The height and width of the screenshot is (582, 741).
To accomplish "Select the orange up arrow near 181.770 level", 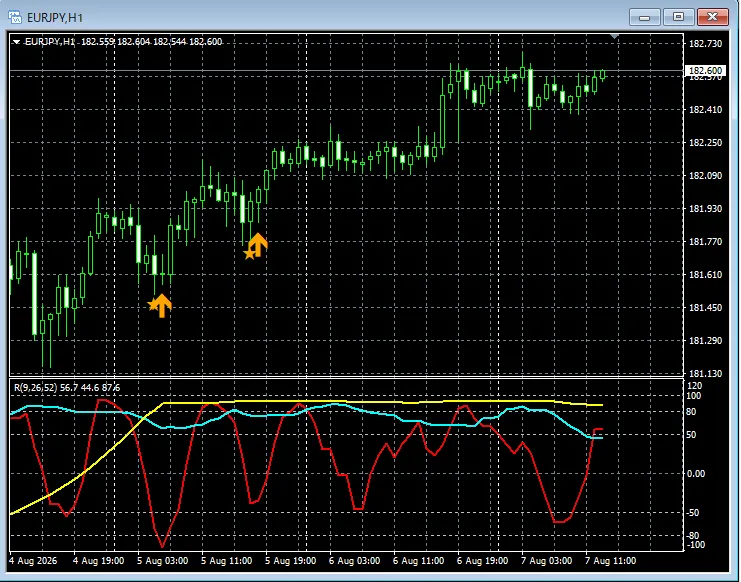I will pos(258,245).
